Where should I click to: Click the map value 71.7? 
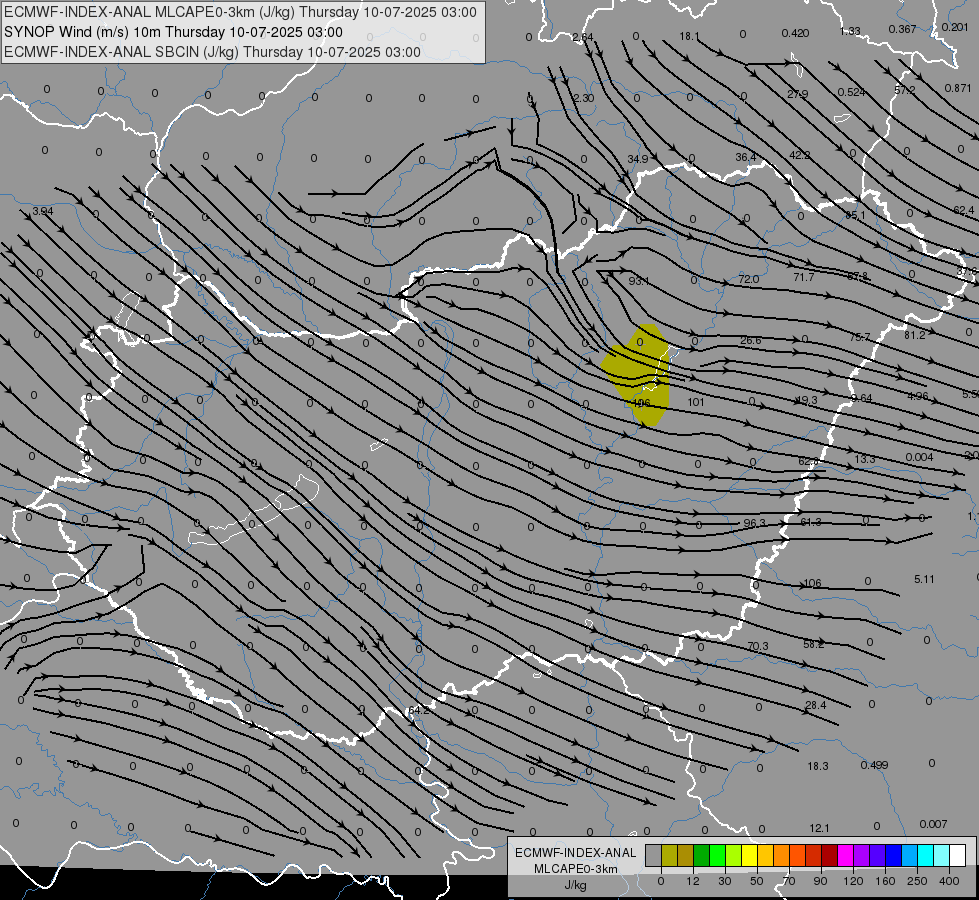803,277
